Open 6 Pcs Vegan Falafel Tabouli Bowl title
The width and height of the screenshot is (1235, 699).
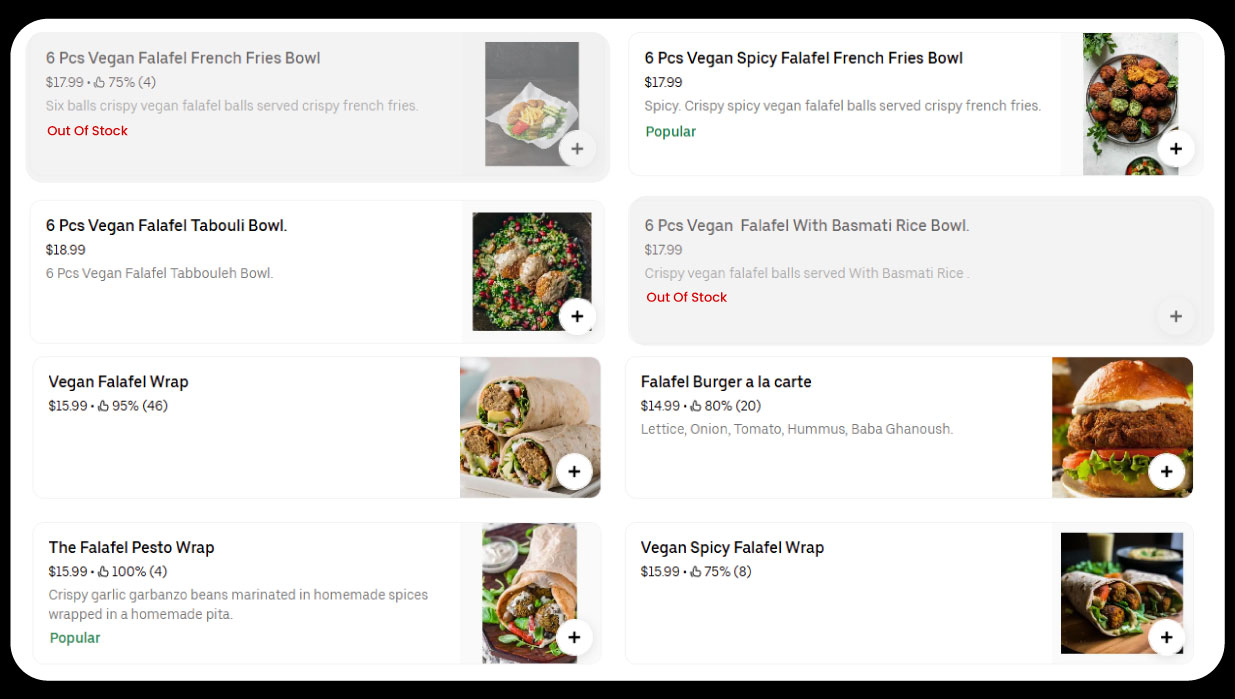166,226
